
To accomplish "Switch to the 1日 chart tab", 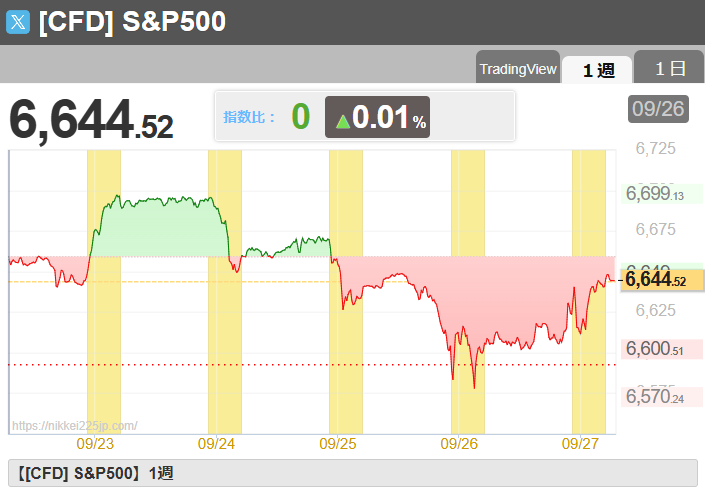I will (x=669, y=69).
